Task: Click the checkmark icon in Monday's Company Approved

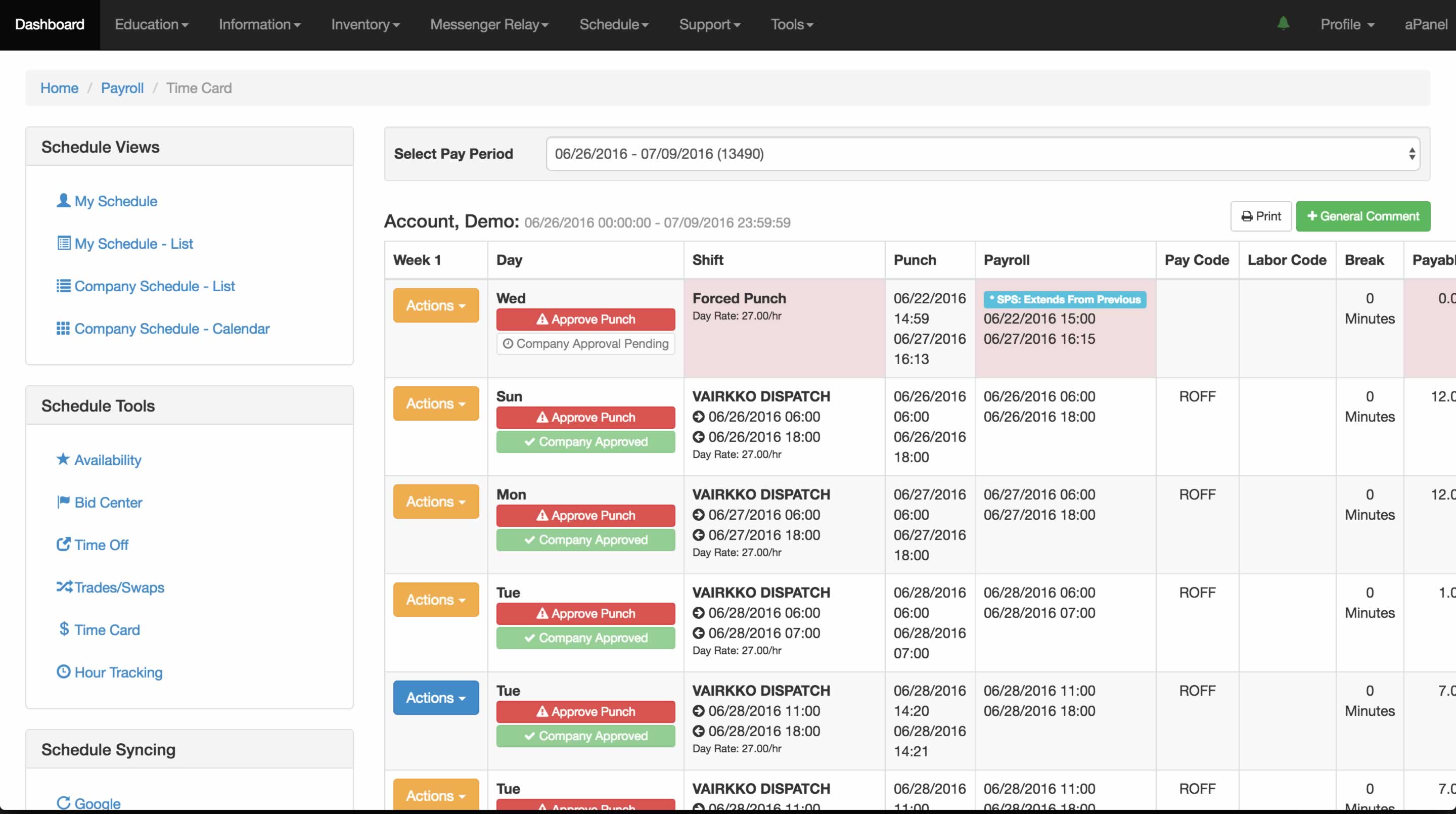Action: 530,540
